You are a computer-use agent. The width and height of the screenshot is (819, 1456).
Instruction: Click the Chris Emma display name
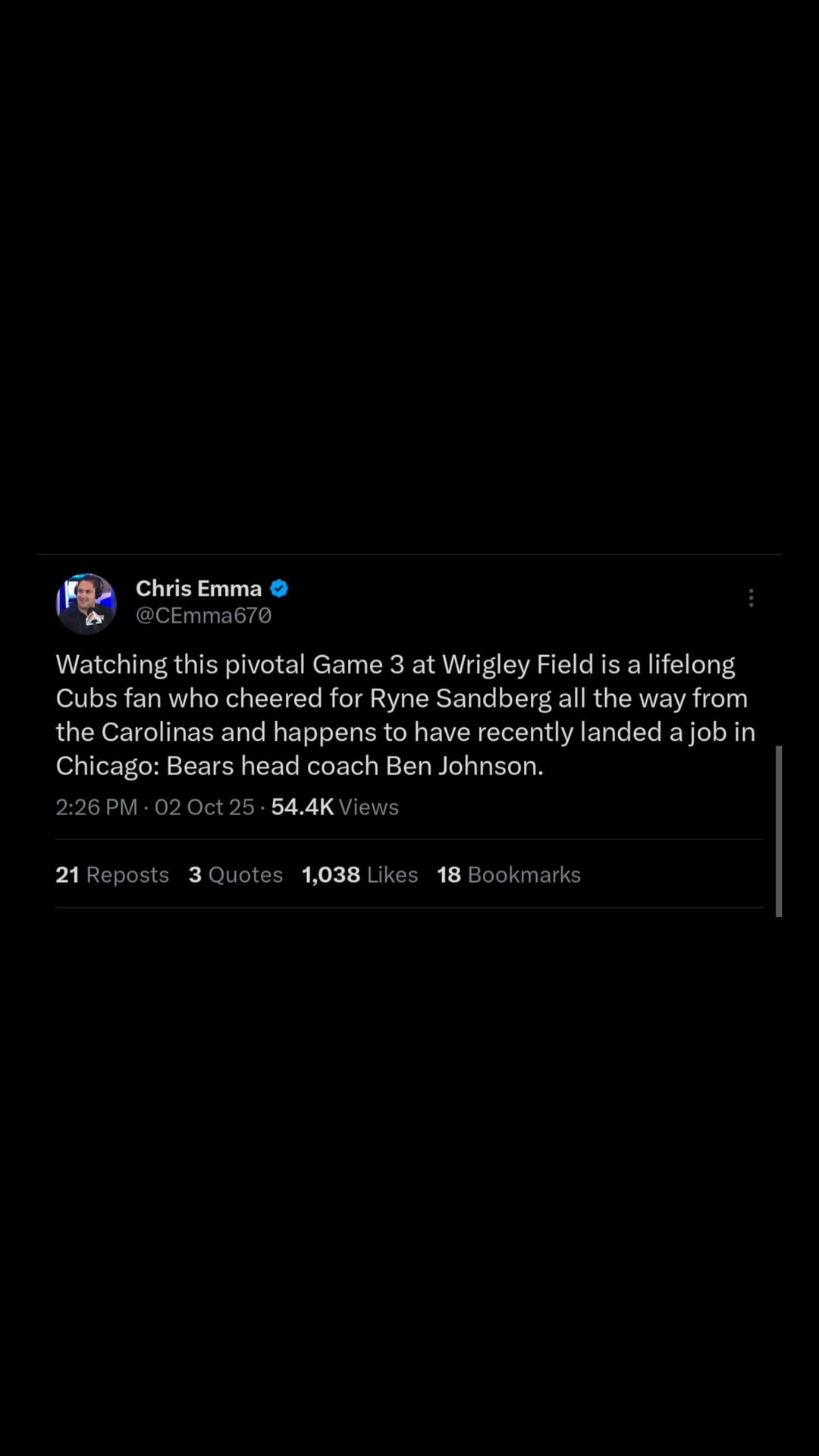[x=198, y=588]
